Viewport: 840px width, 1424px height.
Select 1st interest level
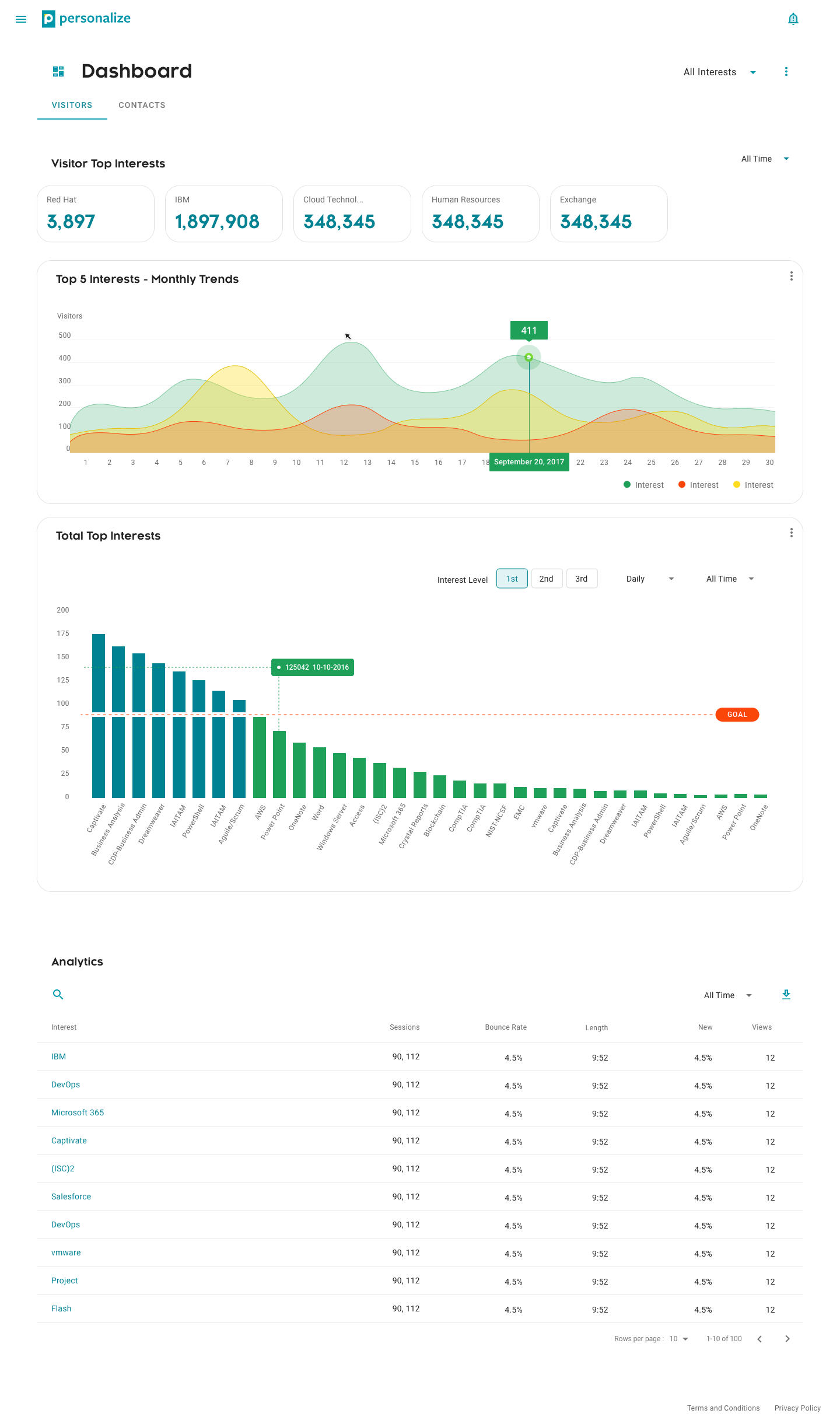point(512,579)
